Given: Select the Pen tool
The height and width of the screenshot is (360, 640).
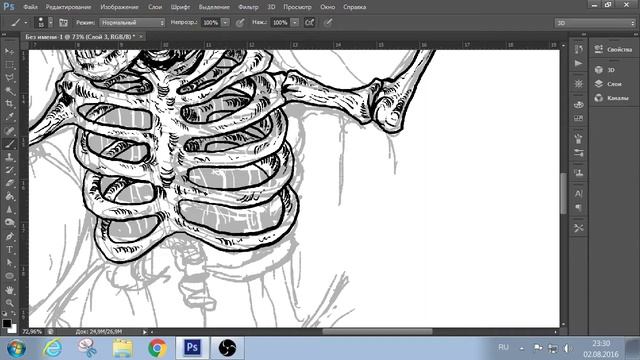Looking at the screenshot, I should coord(9,236).
